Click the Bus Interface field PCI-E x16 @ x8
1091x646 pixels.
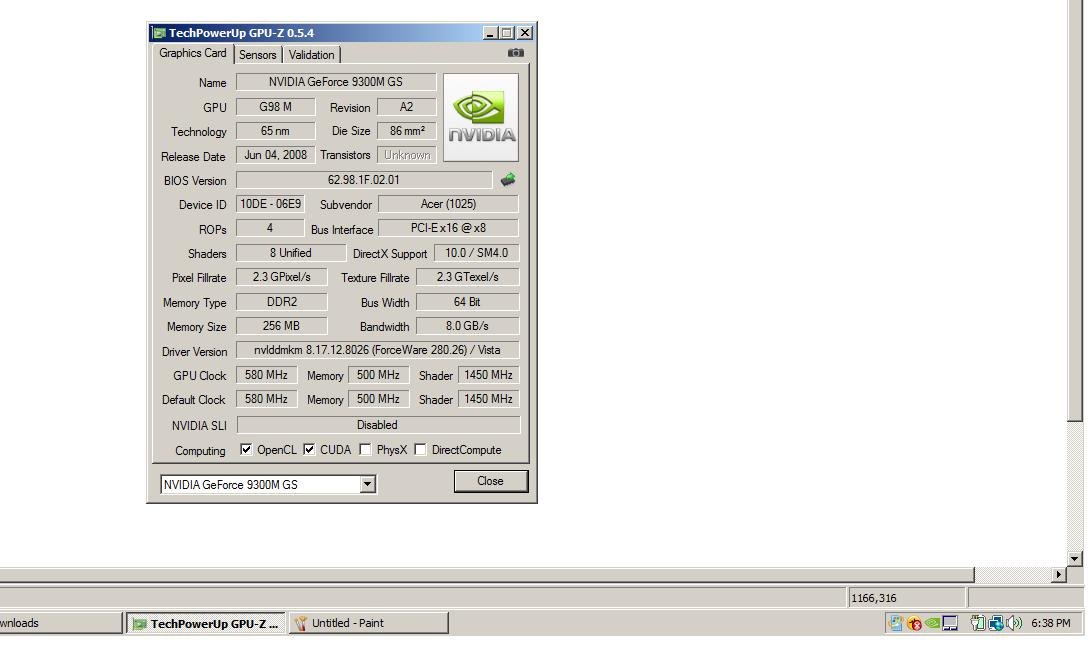pos(448,228)
